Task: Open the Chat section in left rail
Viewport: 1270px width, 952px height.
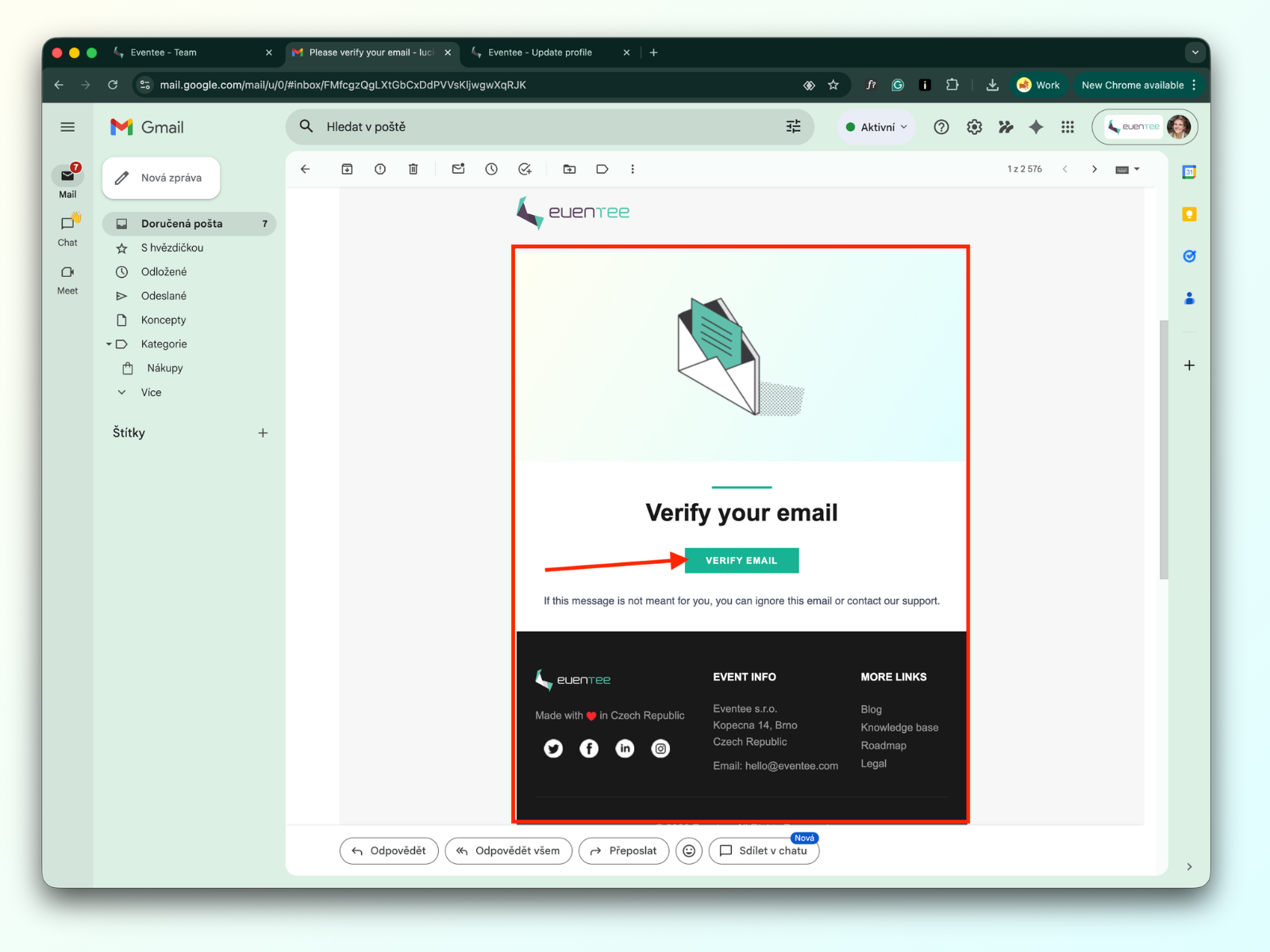Action: (x=67, y=230)
